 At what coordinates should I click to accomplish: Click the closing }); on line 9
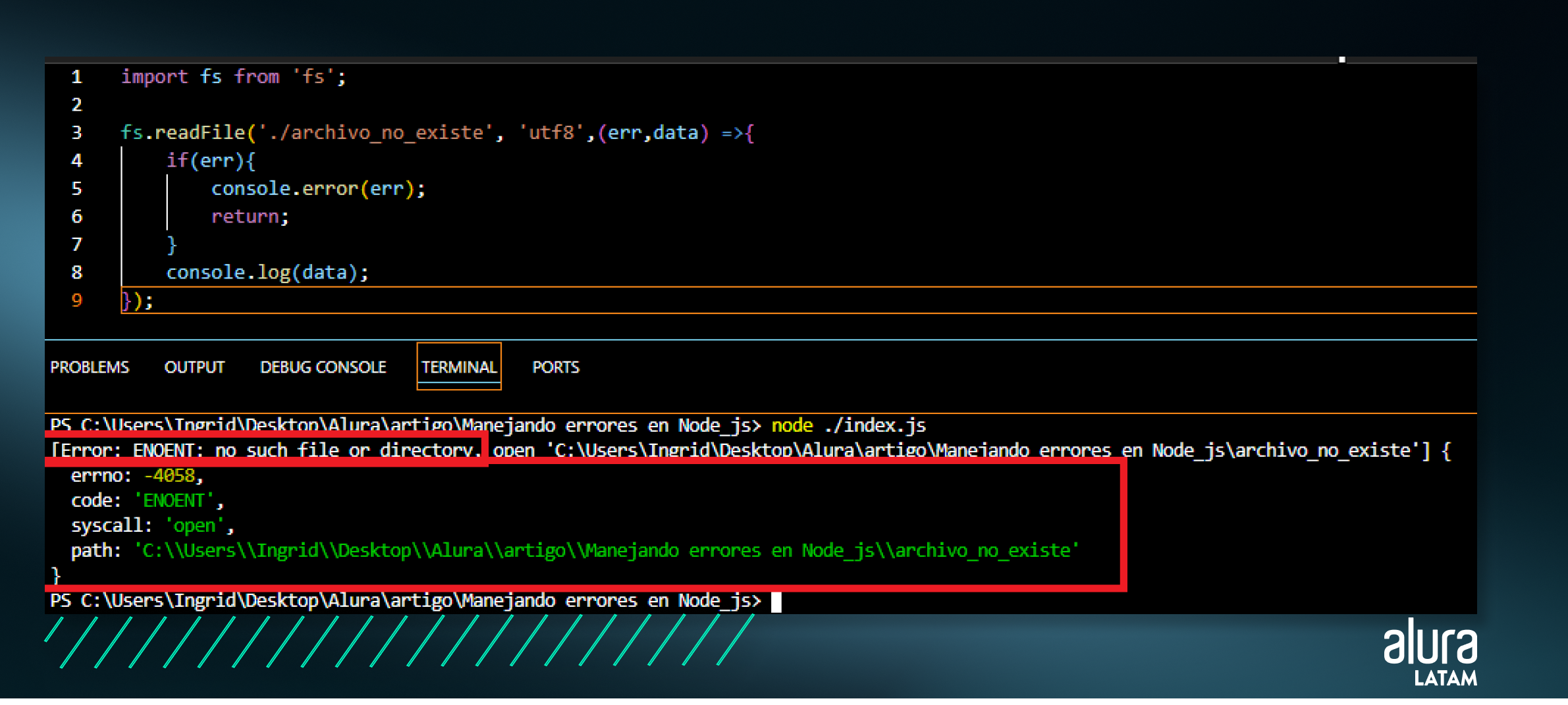tap(137, 301)
